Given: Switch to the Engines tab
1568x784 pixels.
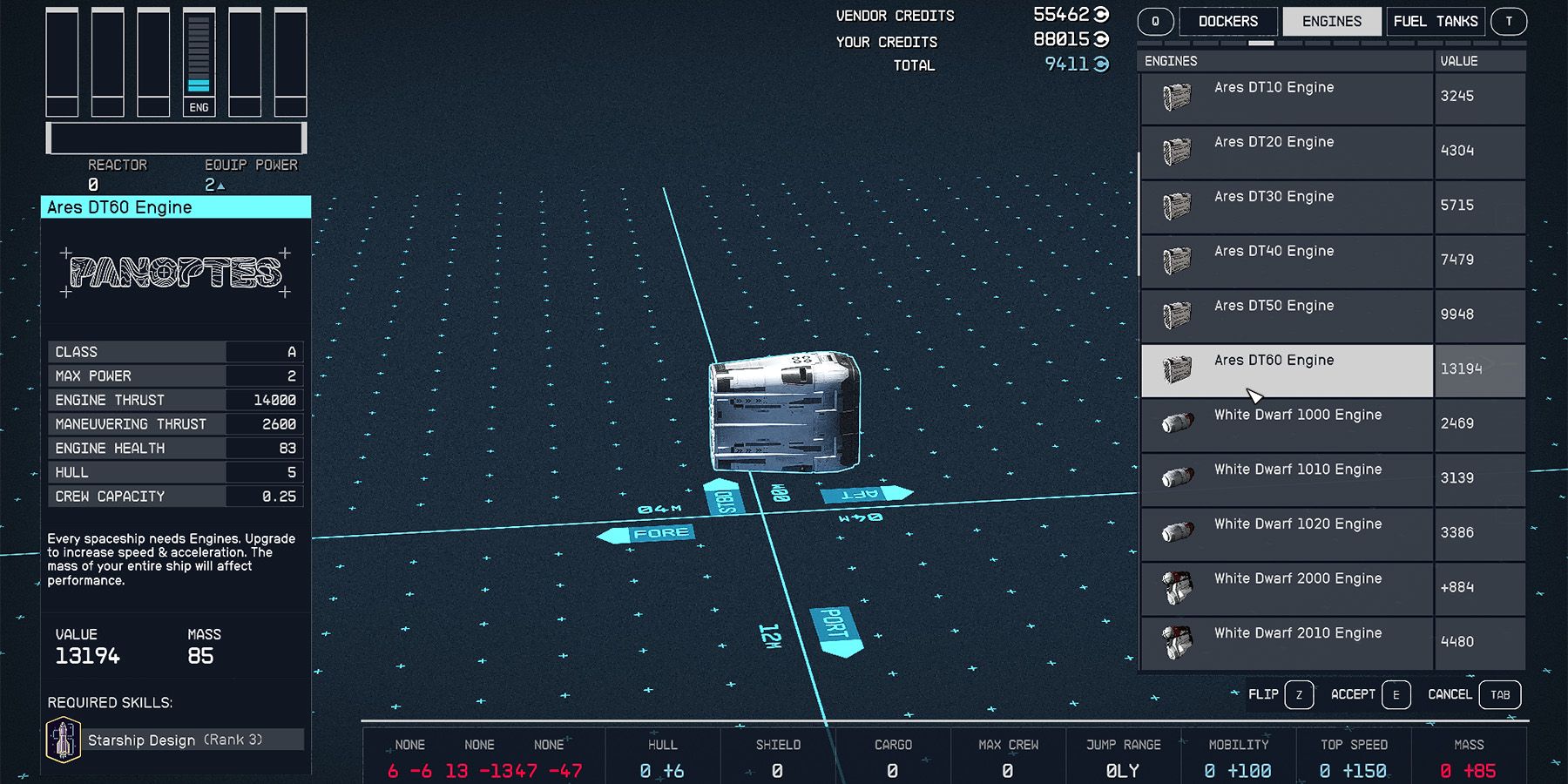Looking at the screenshot, I should point(1331,22).
